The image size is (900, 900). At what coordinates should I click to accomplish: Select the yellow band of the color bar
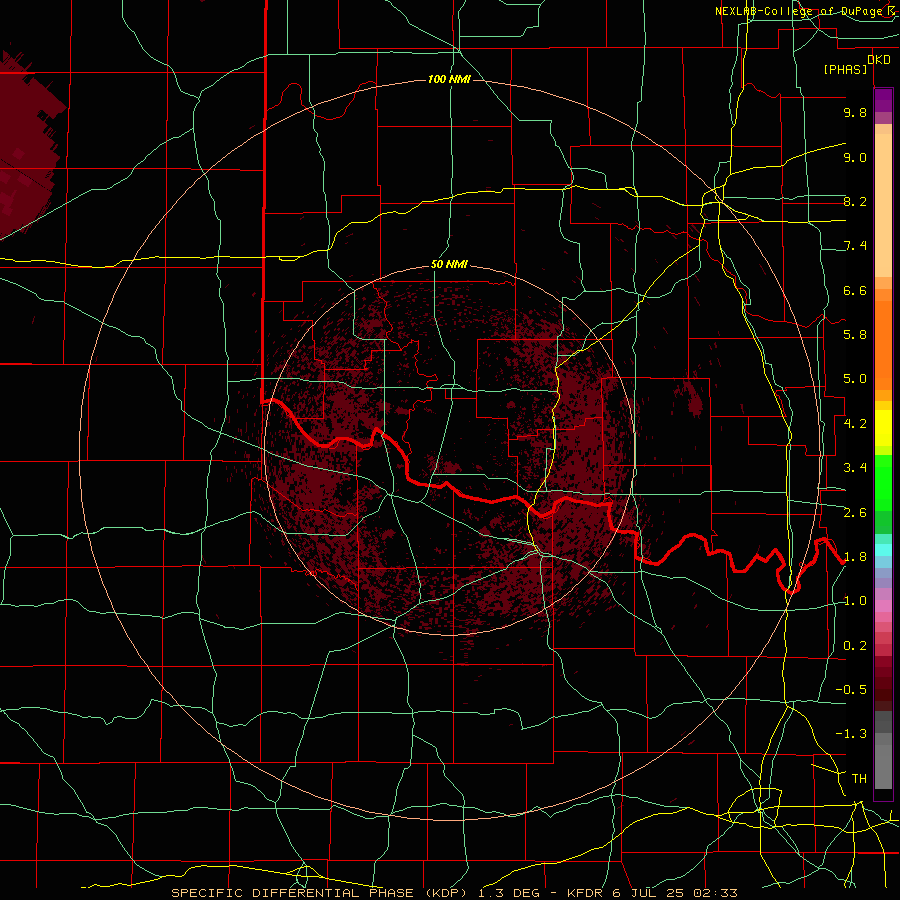pos(883,428)
